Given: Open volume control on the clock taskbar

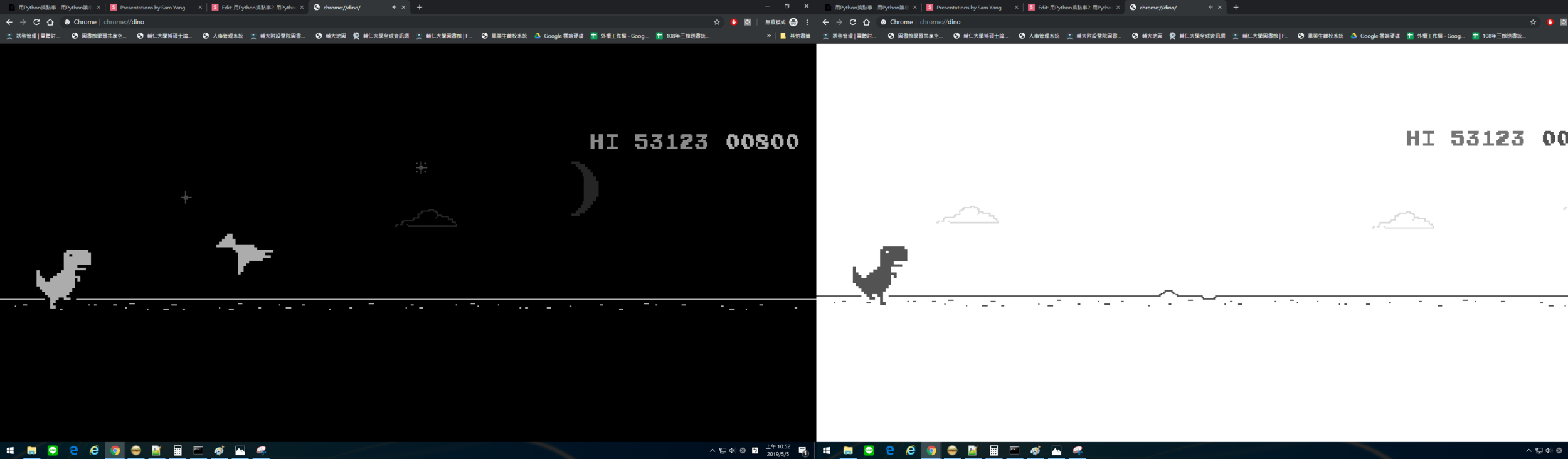Looking at the screenshot, I should 732,450.
